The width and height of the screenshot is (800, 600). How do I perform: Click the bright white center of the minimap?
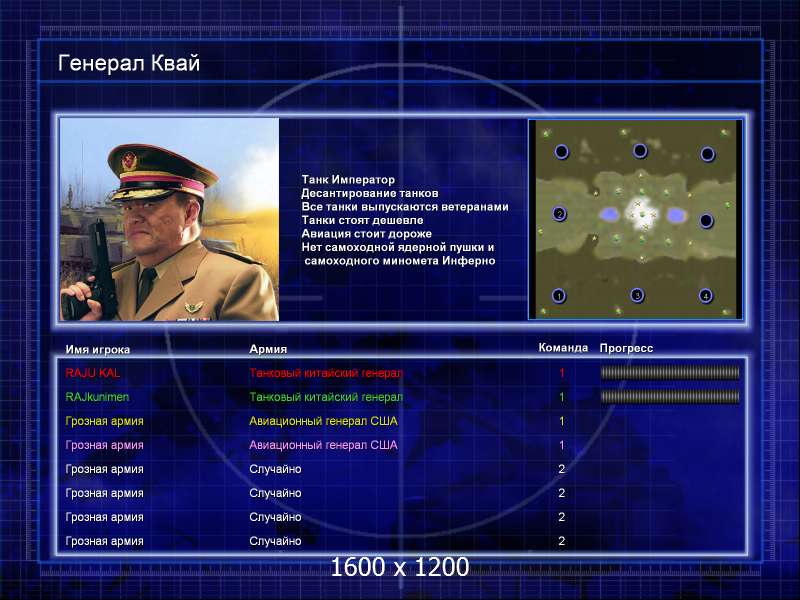point(641,214)
